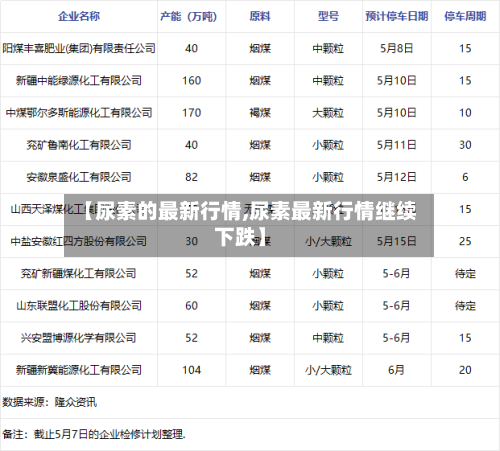The image size is (500, 451).
Task: Click the 型号 column header
Action: pyautogui.click(x=328, y=16)
